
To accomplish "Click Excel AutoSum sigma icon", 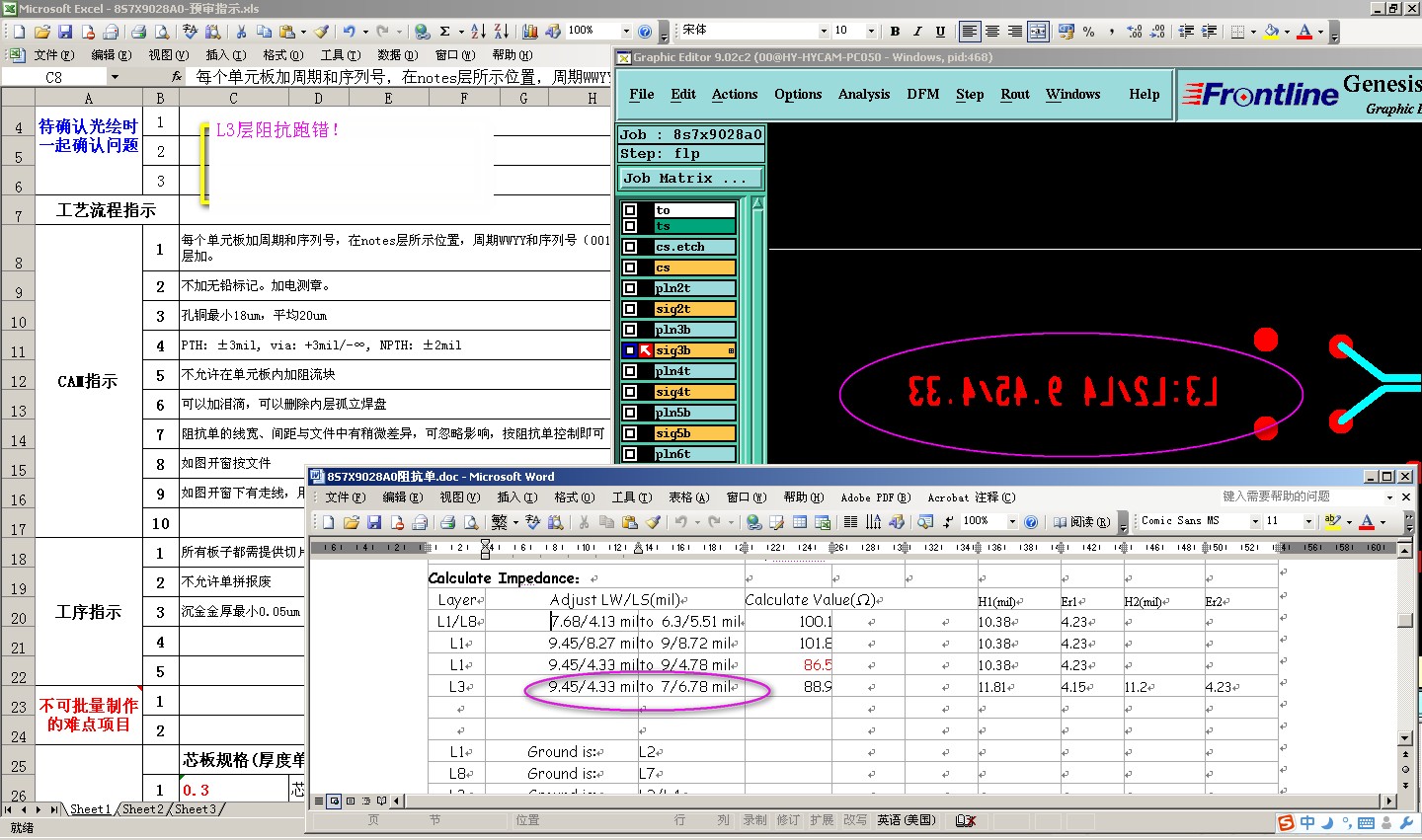I will click(x=444, y=32).
